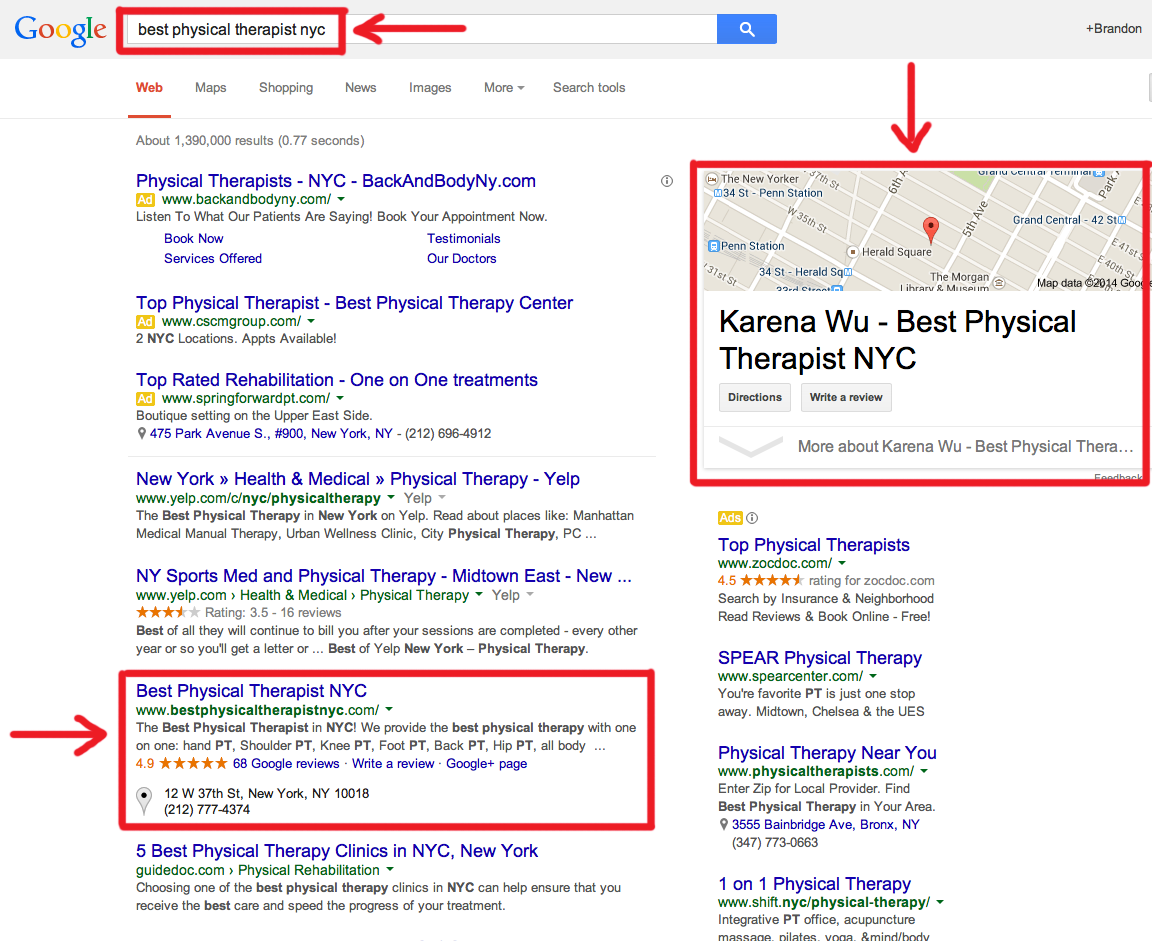Viewport: 1152px width, 941px height.
Task: Expand the yelp.com/c/nyc/physicaltherapy dropdown arrow
Action: (x=391, y=498)
